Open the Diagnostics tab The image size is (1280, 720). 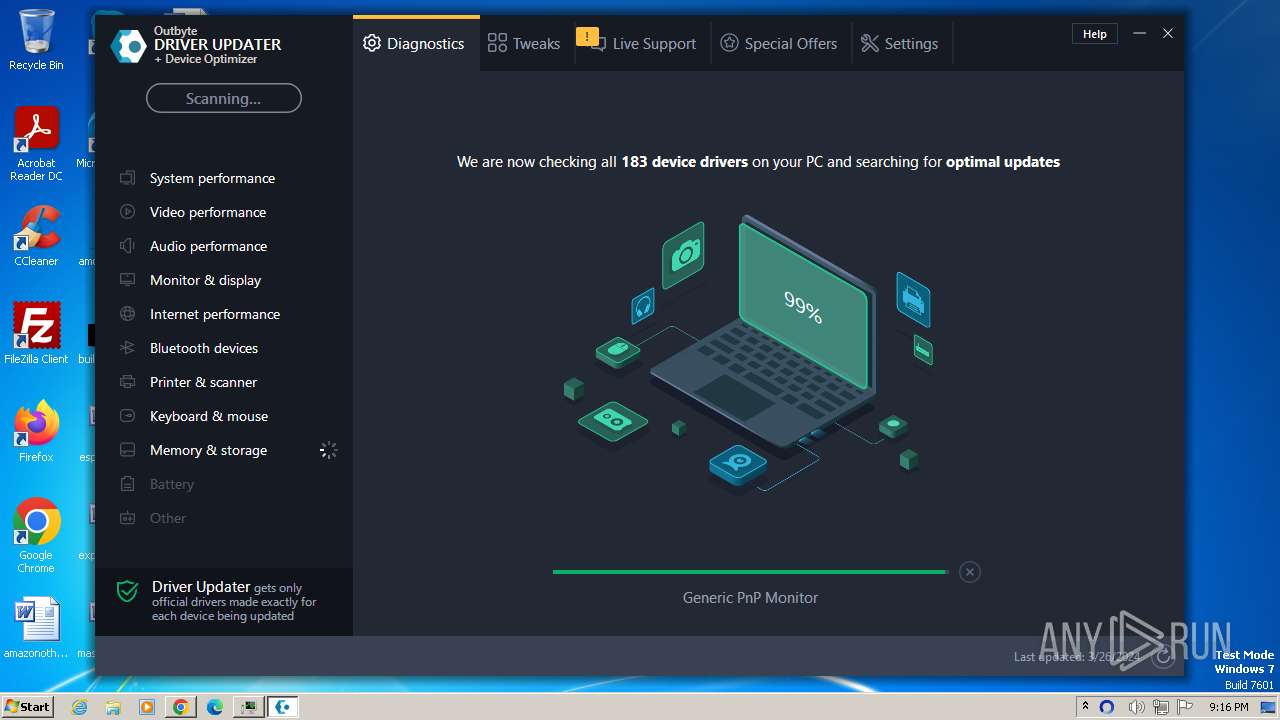415,44
